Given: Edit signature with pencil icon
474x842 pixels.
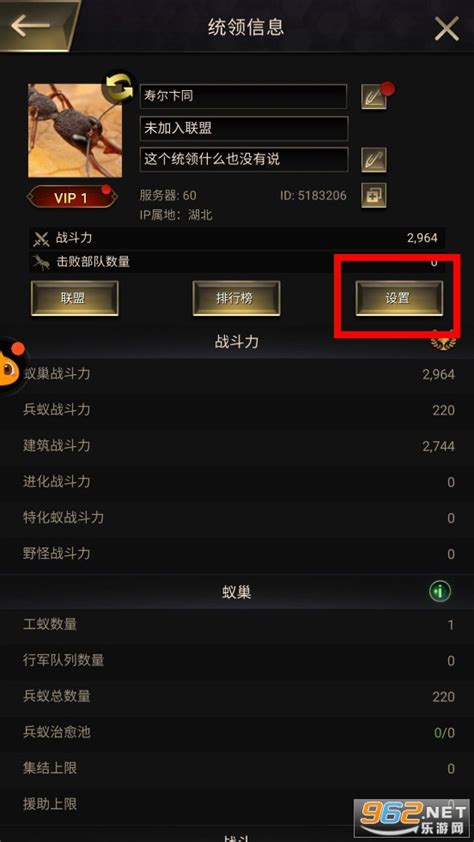Looking at the screenshot, I should [374, 159].
